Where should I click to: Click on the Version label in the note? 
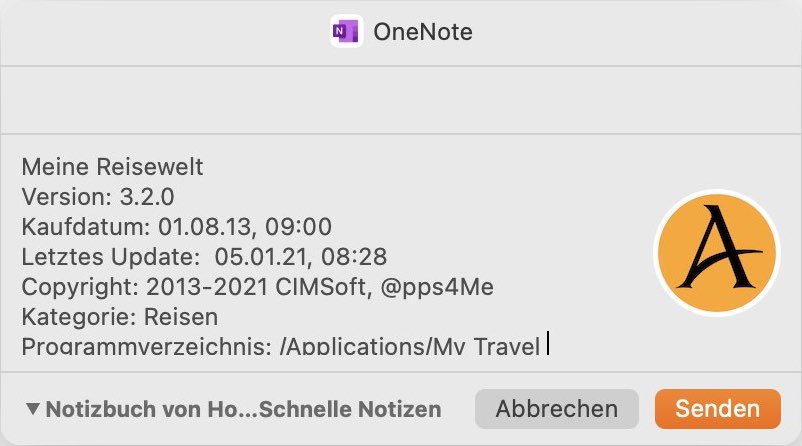pyautogui.click(x=66, y=197)
